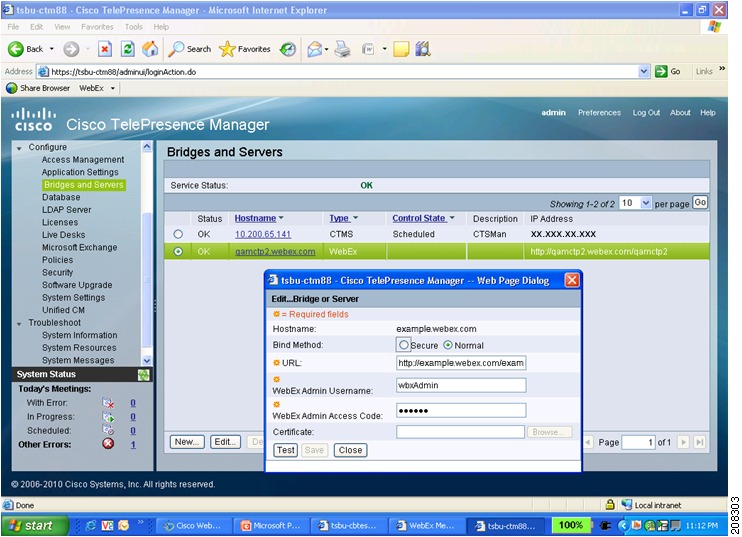The width and height of the screenshot is (742, 537).
Task: Click last page arrow in pagination
Action: [x=699, y=442]
